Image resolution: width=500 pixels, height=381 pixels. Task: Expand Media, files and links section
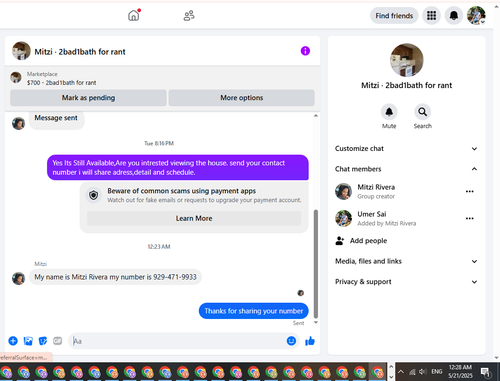(x=406, y=261)
